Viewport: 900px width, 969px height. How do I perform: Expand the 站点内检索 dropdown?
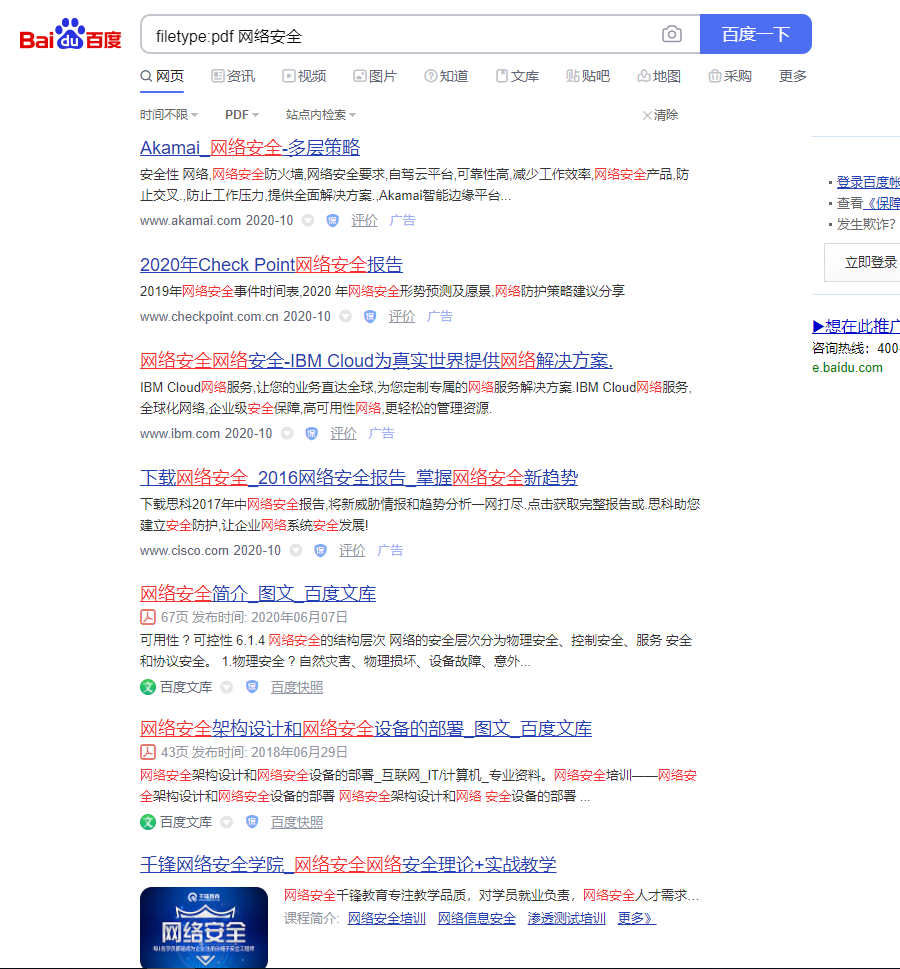321,115
